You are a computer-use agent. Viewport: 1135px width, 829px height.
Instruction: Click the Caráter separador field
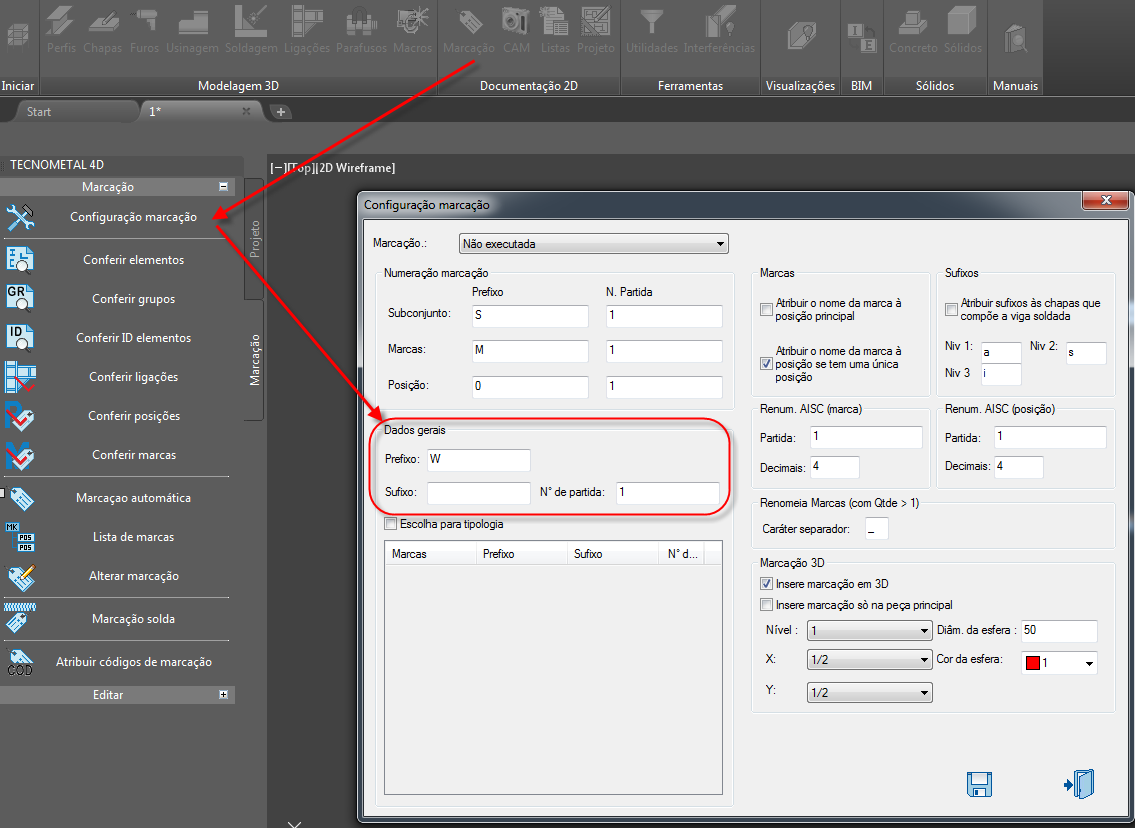877,529
